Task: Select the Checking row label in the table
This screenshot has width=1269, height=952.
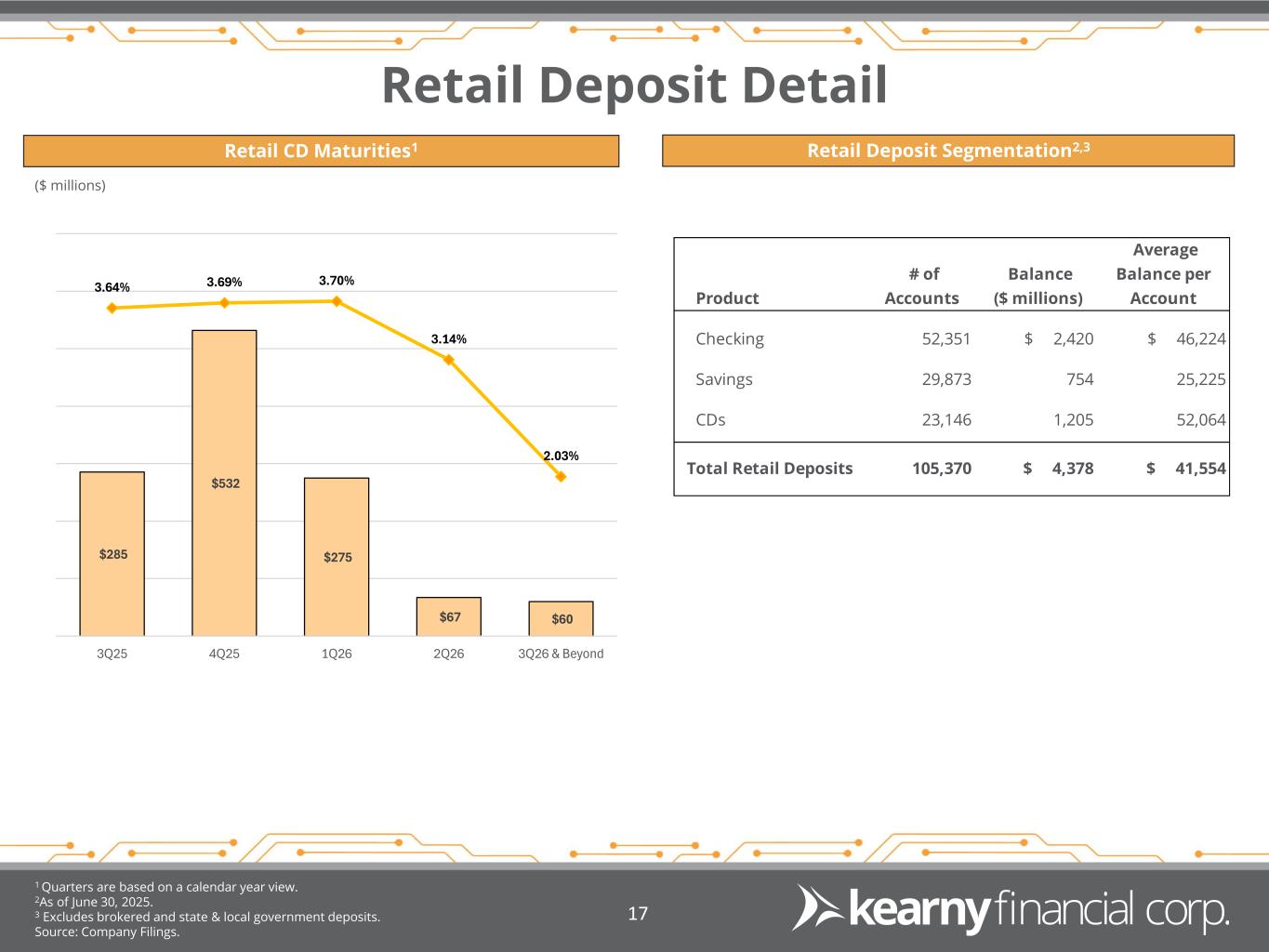Action: click(730, 338)
